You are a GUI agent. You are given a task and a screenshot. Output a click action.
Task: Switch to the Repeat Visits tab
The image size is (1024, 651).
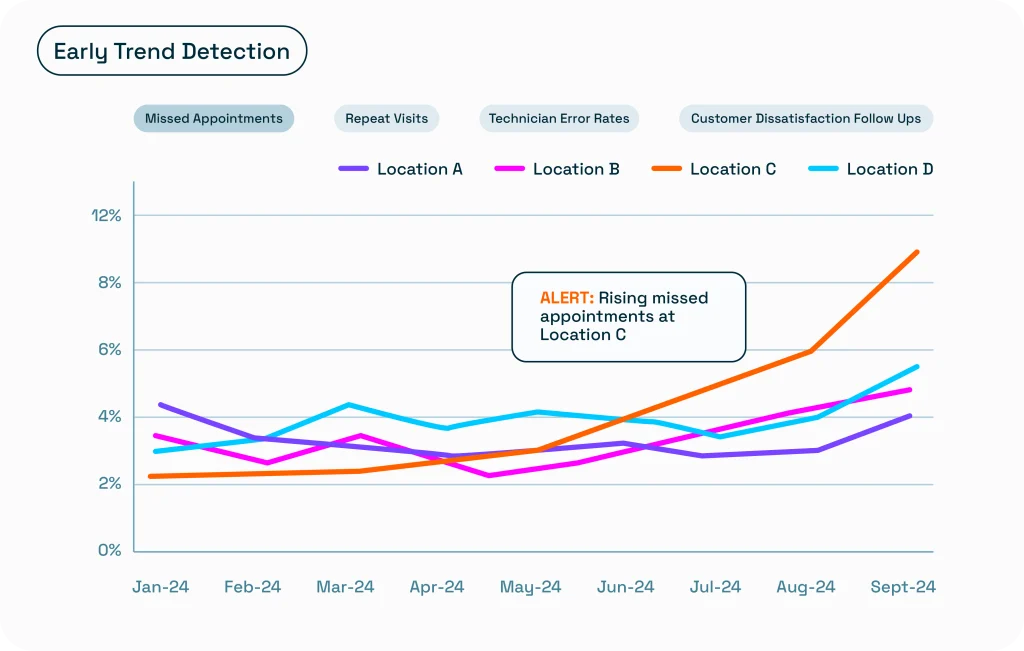point(386,118)
